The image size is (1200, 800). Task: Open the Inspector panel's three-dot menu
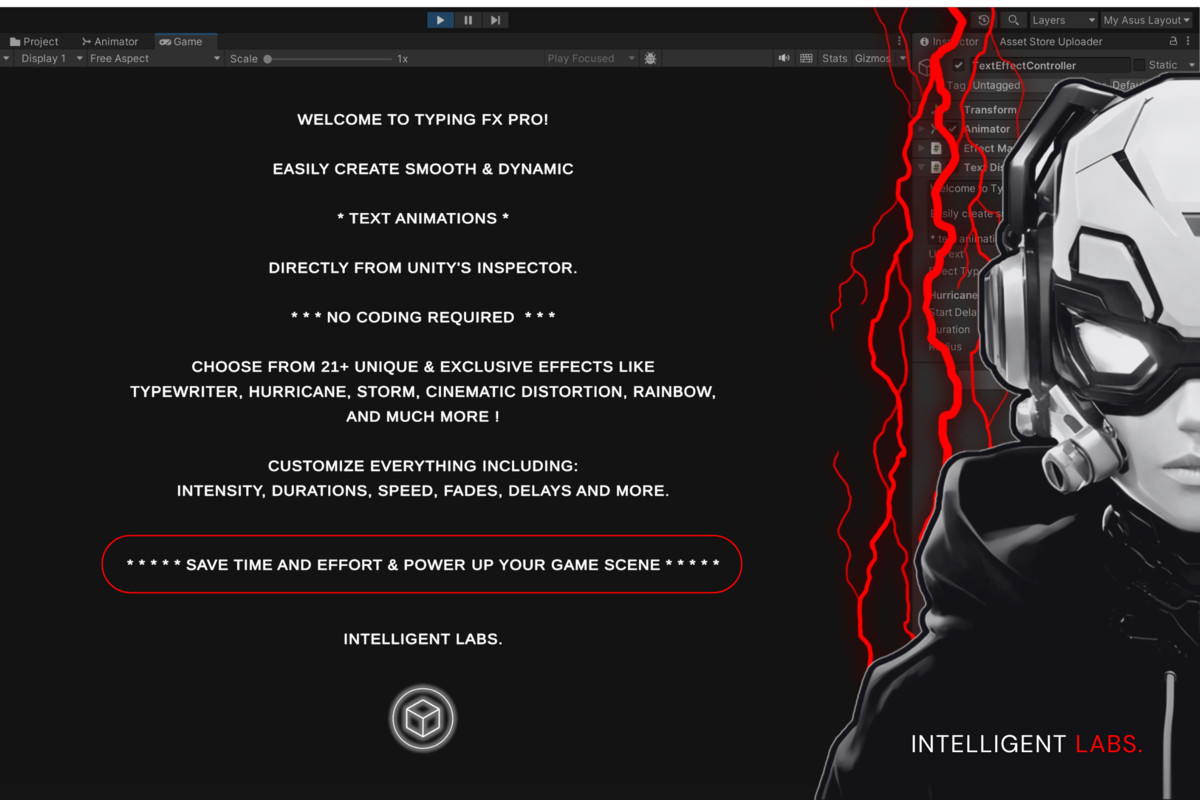pyautogui.click(x=1190, y=42)
